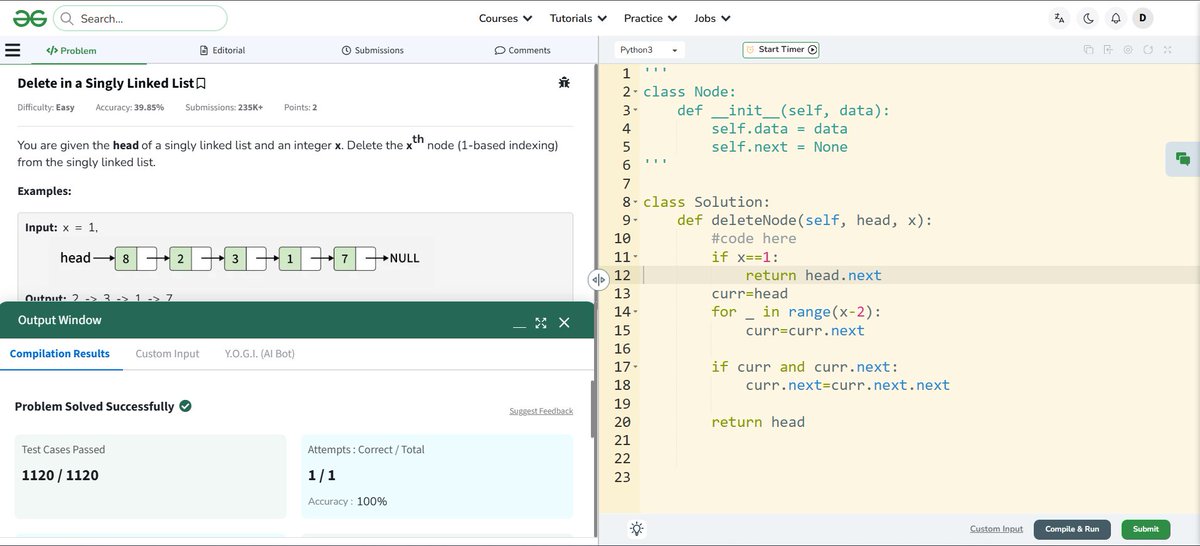Reset the code with the circular arrow icon
Screen dimensions: 1200x546
1148,50
